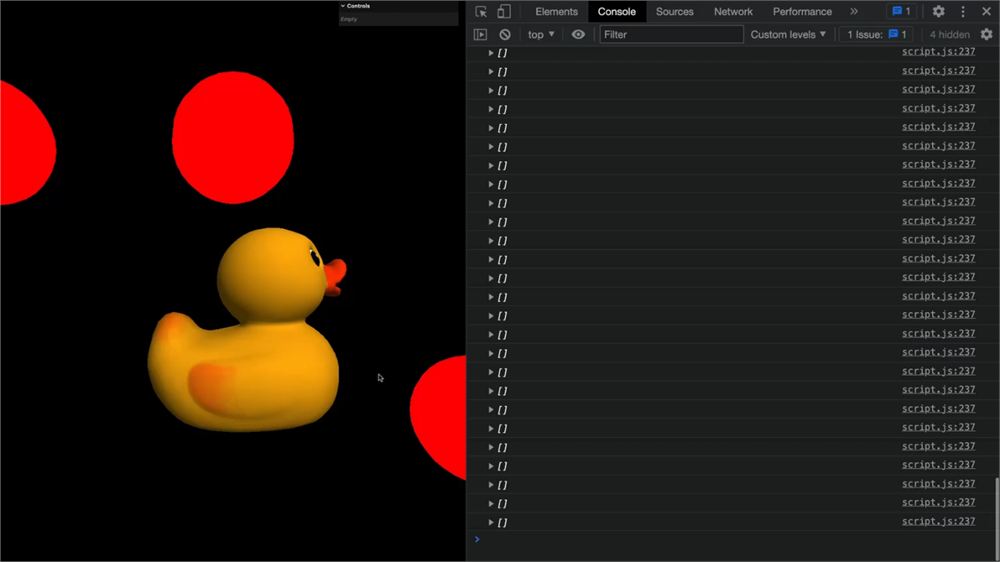Collapse the Controls panel header
Screen dimensions: 1000x562
(398, 6)
